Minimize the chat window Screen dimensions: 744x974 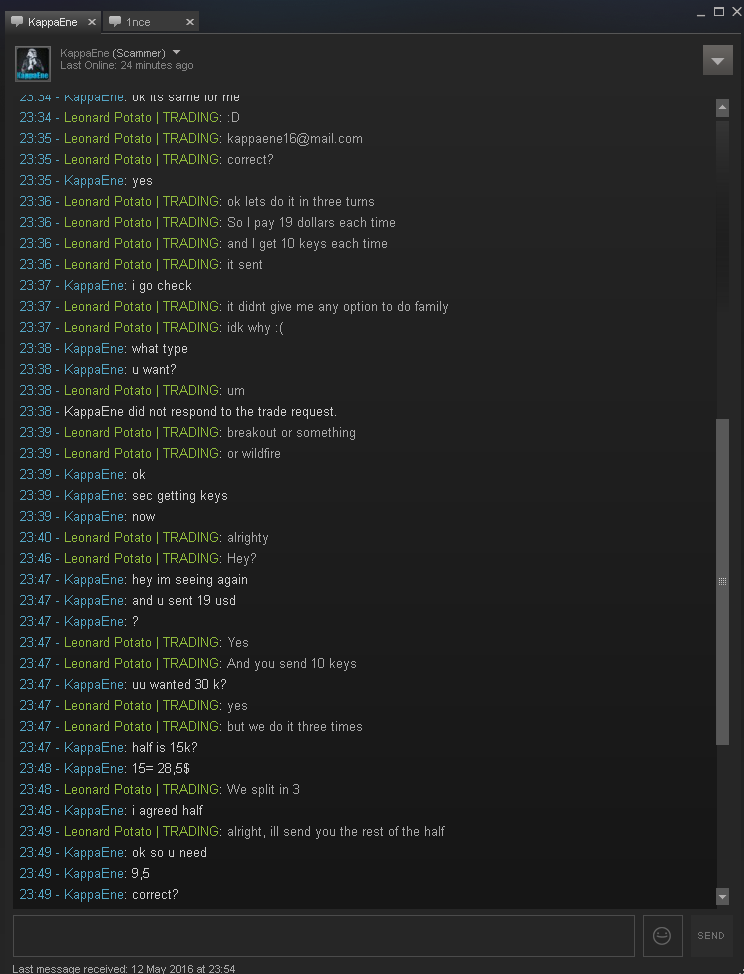[701, 13]
